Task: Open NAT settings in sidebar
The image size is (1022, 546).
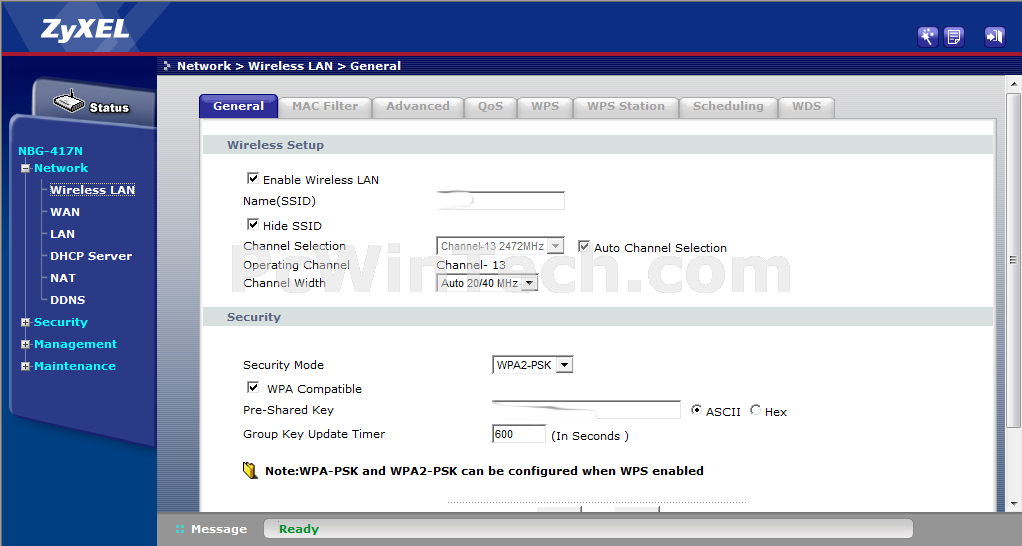Action: pyautogui.click(x=63, y=278)
